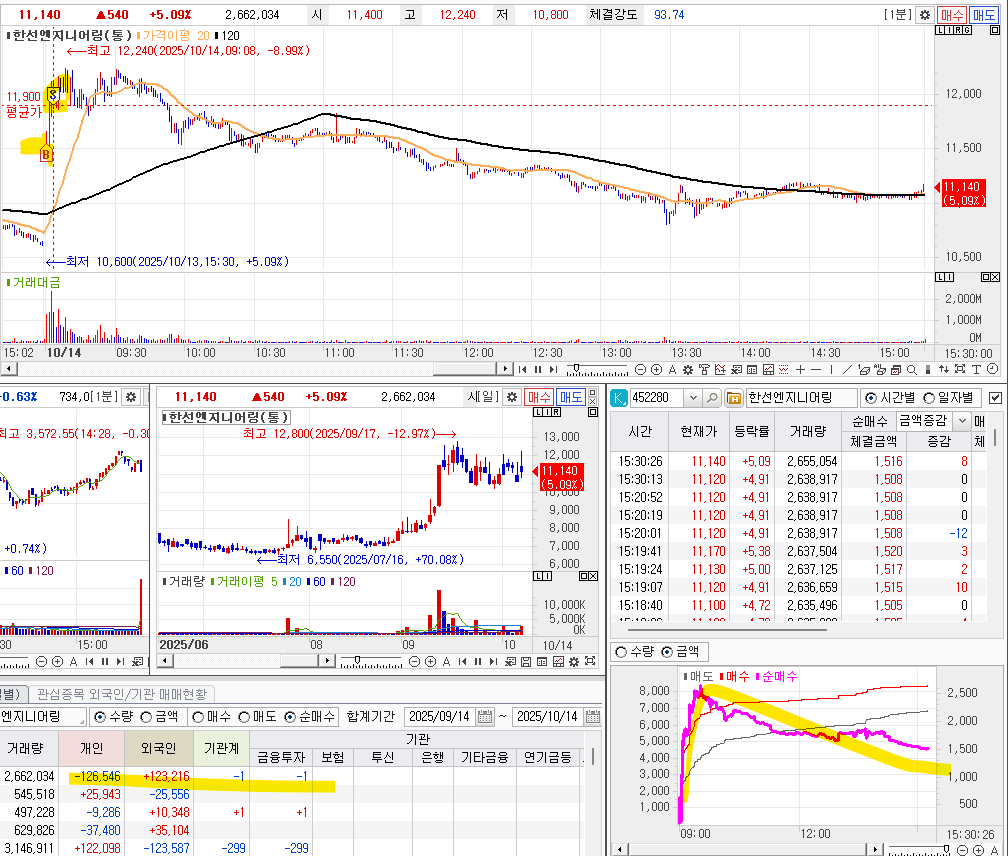Viewport: 1008px width, 856px height.
Task: Select the 순매수 radio button
Action: coord(290,717)
